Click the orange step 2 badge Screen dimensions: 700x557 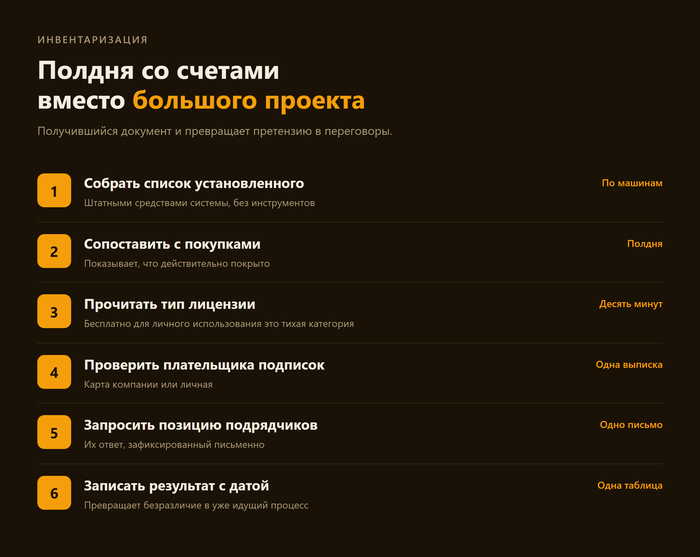pos(54,251)
